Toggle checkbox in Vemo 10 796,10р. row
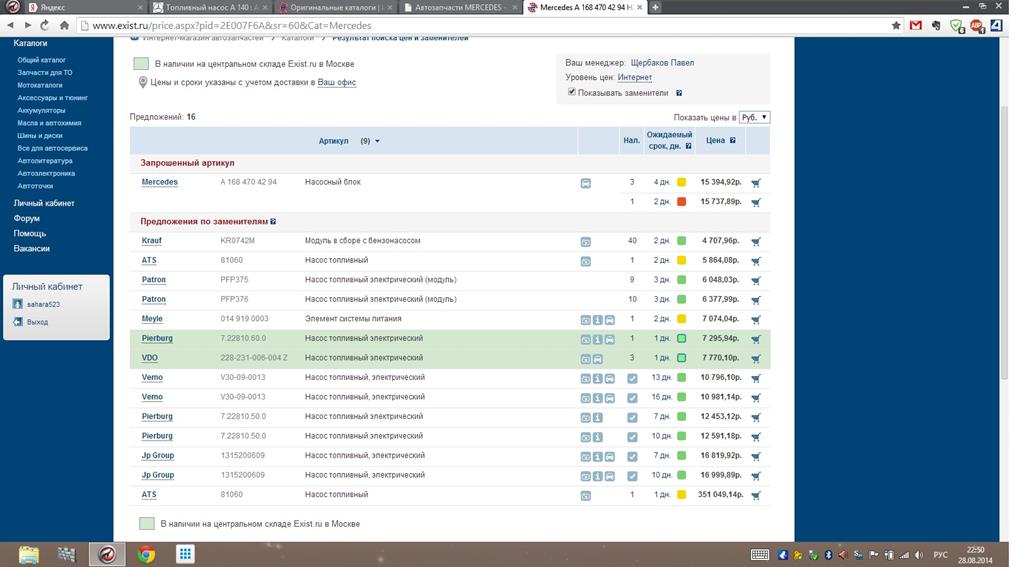The image size is (1024, 567). [632, 378]
